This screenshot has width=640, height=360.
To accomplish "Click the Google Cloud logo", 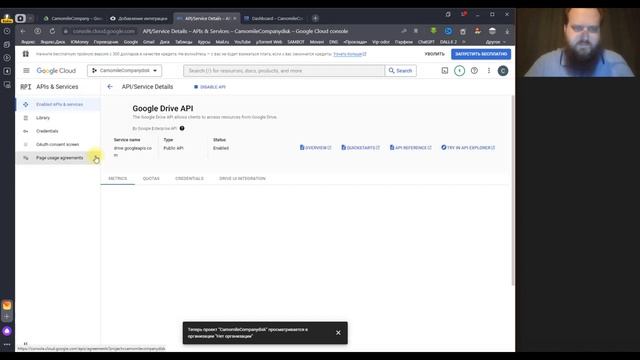I will click(56, 71).
